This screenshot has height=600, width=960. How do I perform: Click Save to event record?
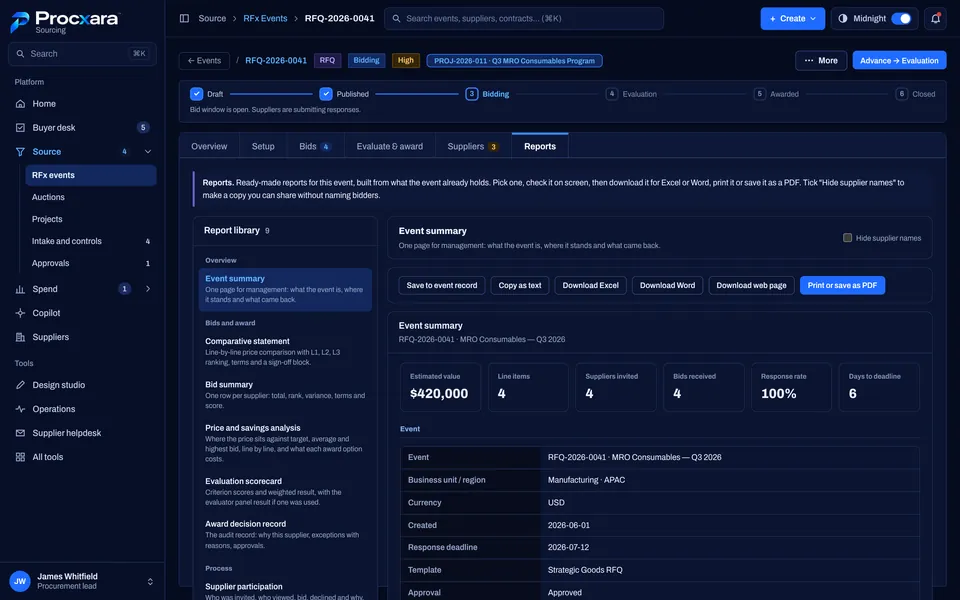(441, 285)
